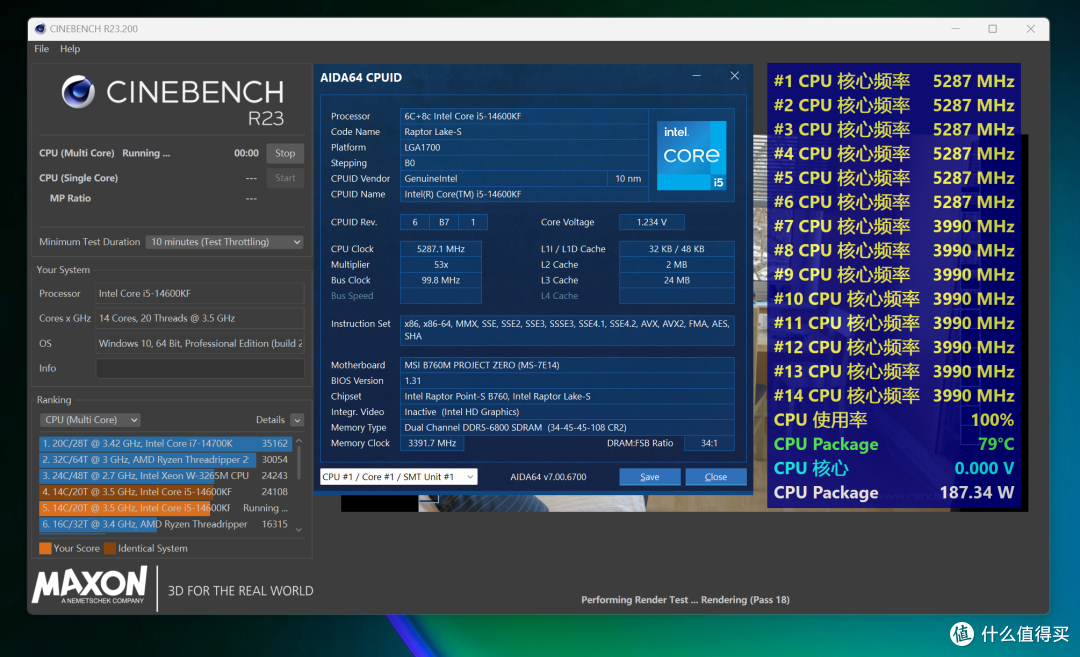Screen dimensions: 1080x657
Task: Click the OS field Windows 10 64 Bit
Action: [x=200, y=343]
